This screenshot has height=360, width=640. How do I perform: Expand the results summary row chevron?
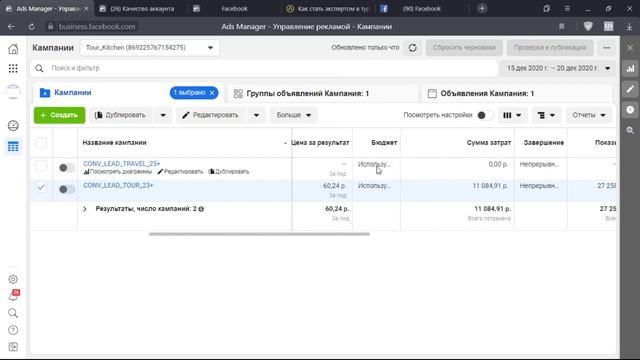coord(85,209)
